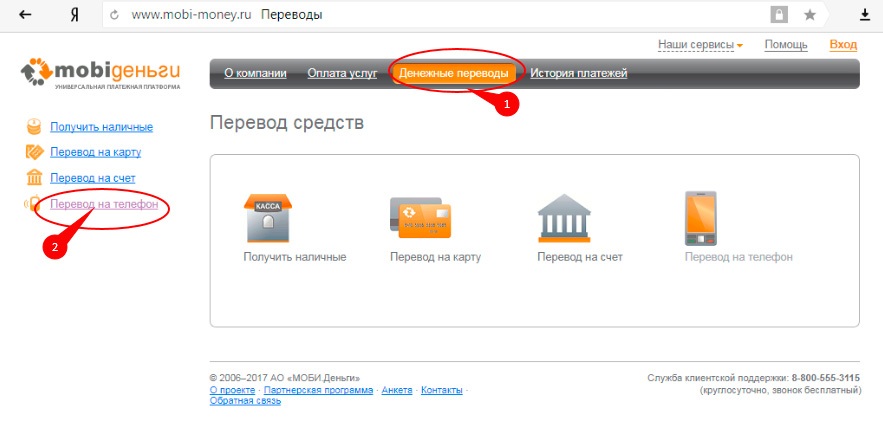Click the lock security icon in address bar
This screenshot has width=883, height=432.
tap(777, 15)
